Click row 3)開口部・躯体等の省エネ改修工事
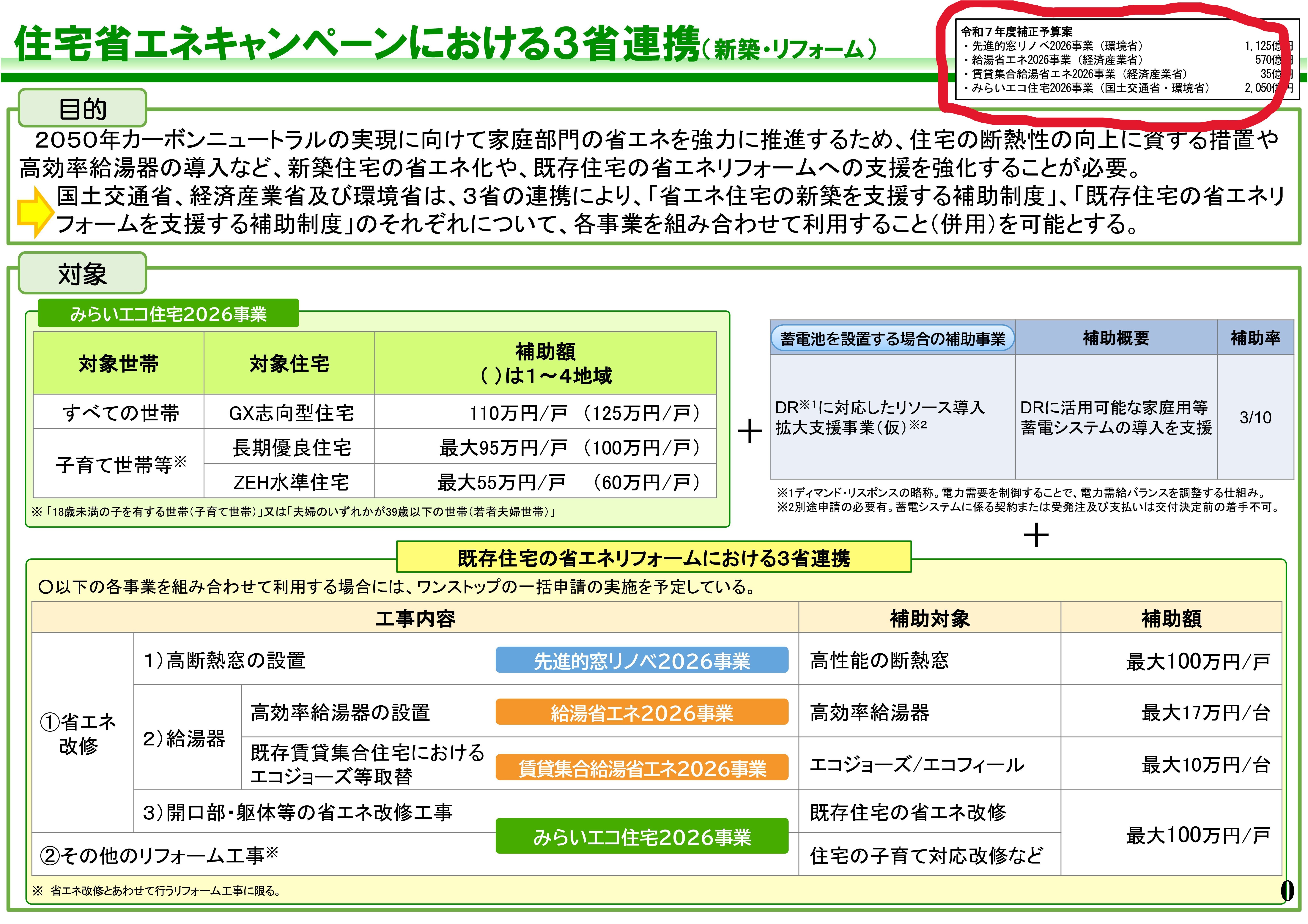The image size is (1308, 924). 297,812
